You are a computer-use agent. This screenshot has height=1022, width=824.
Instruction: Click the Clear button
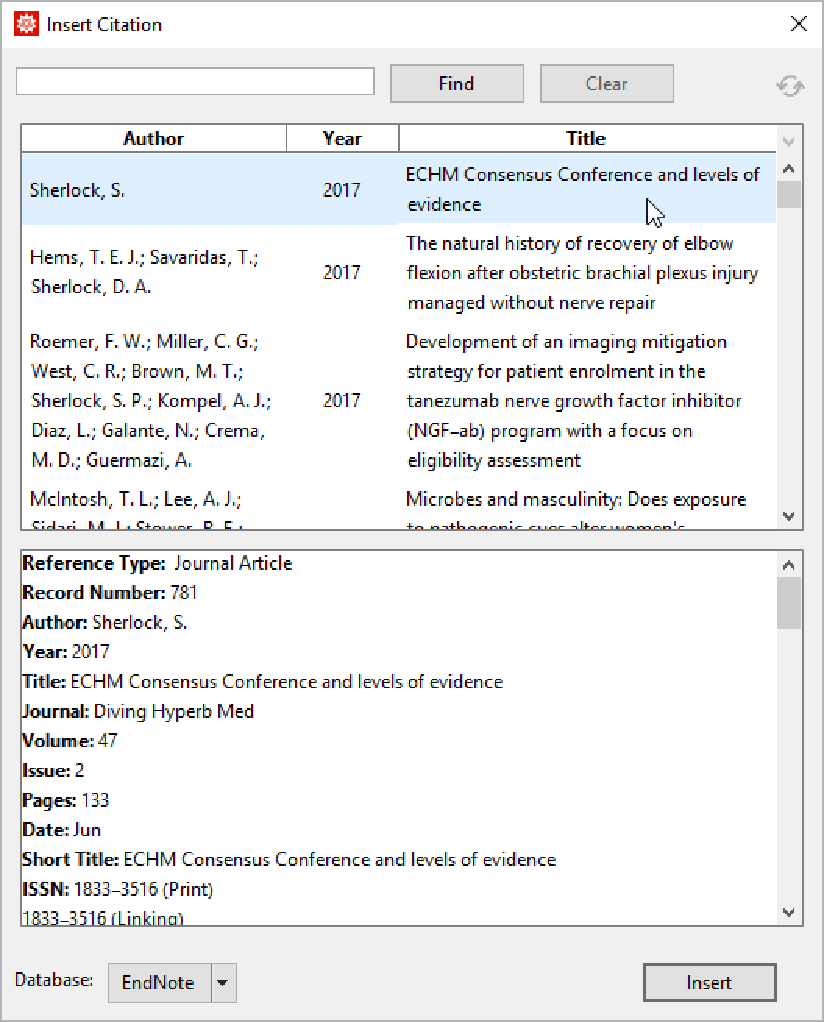(x=606, y=84)
